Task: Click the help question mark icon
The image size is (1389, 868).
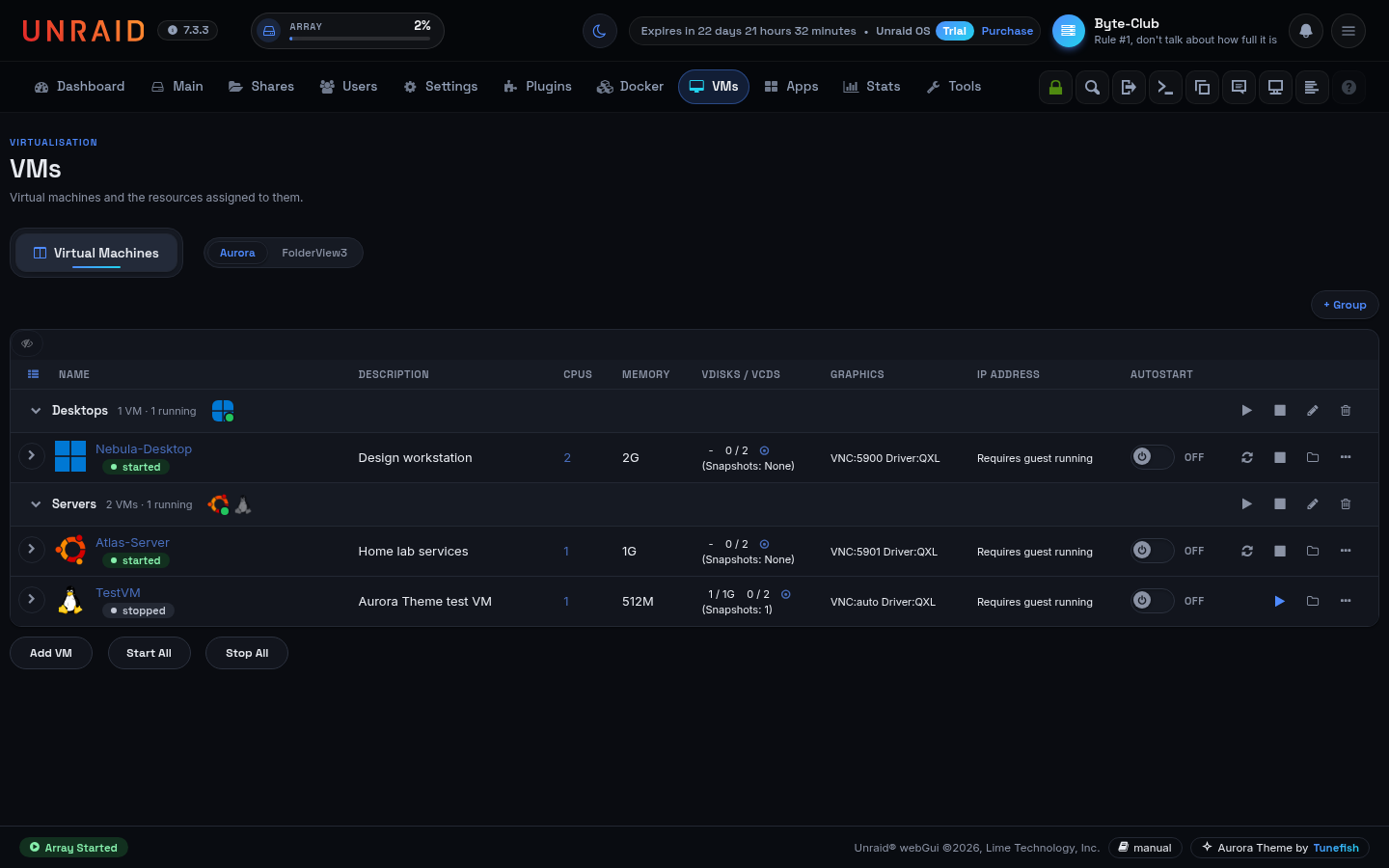Action: [x=1348, y=87]
